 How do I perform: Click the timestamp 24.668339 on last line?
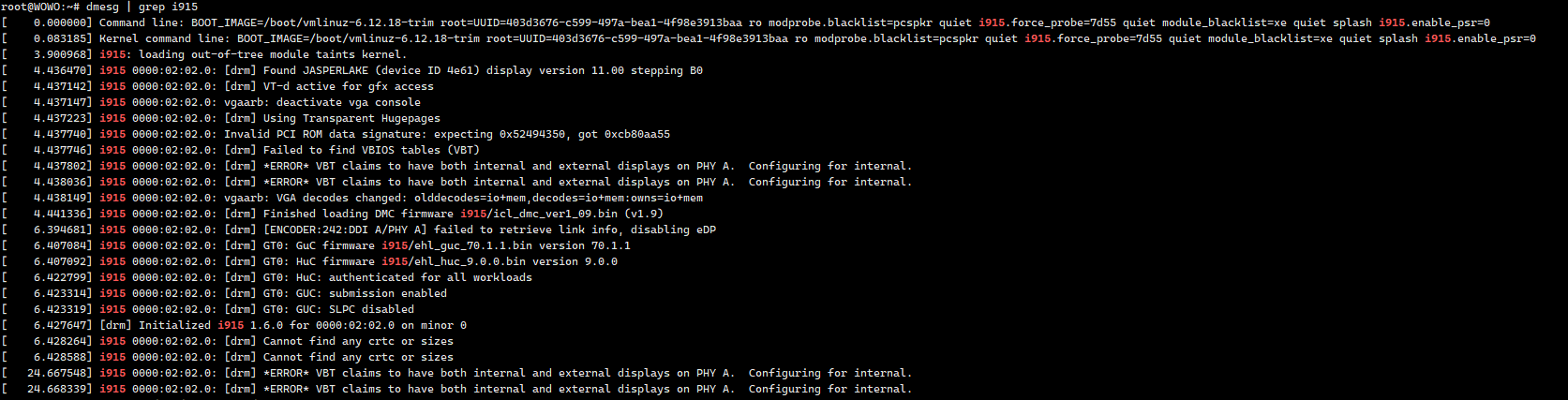(60, 389)
